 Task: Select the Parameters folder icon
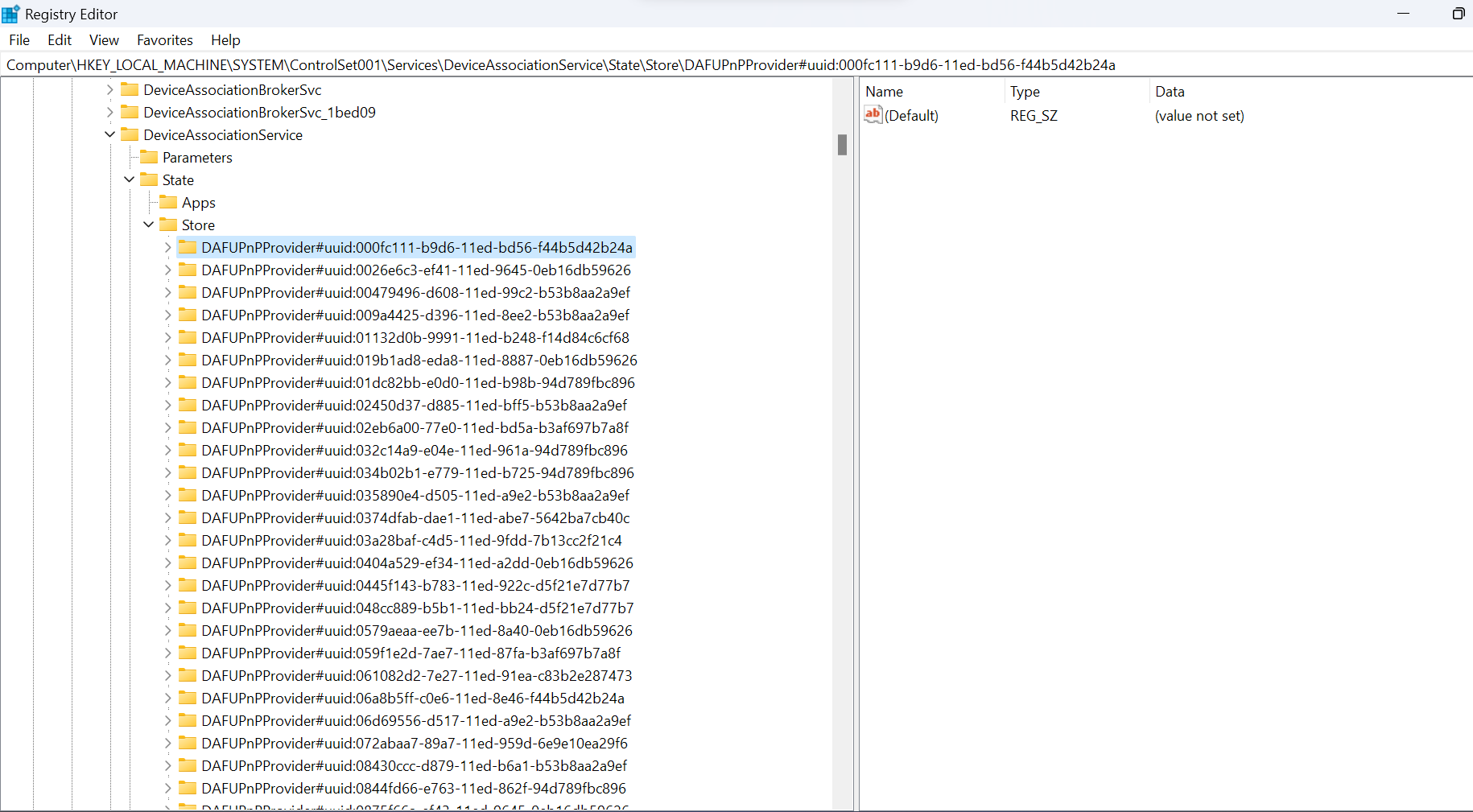pyautogui.click(x=149, y=157)
